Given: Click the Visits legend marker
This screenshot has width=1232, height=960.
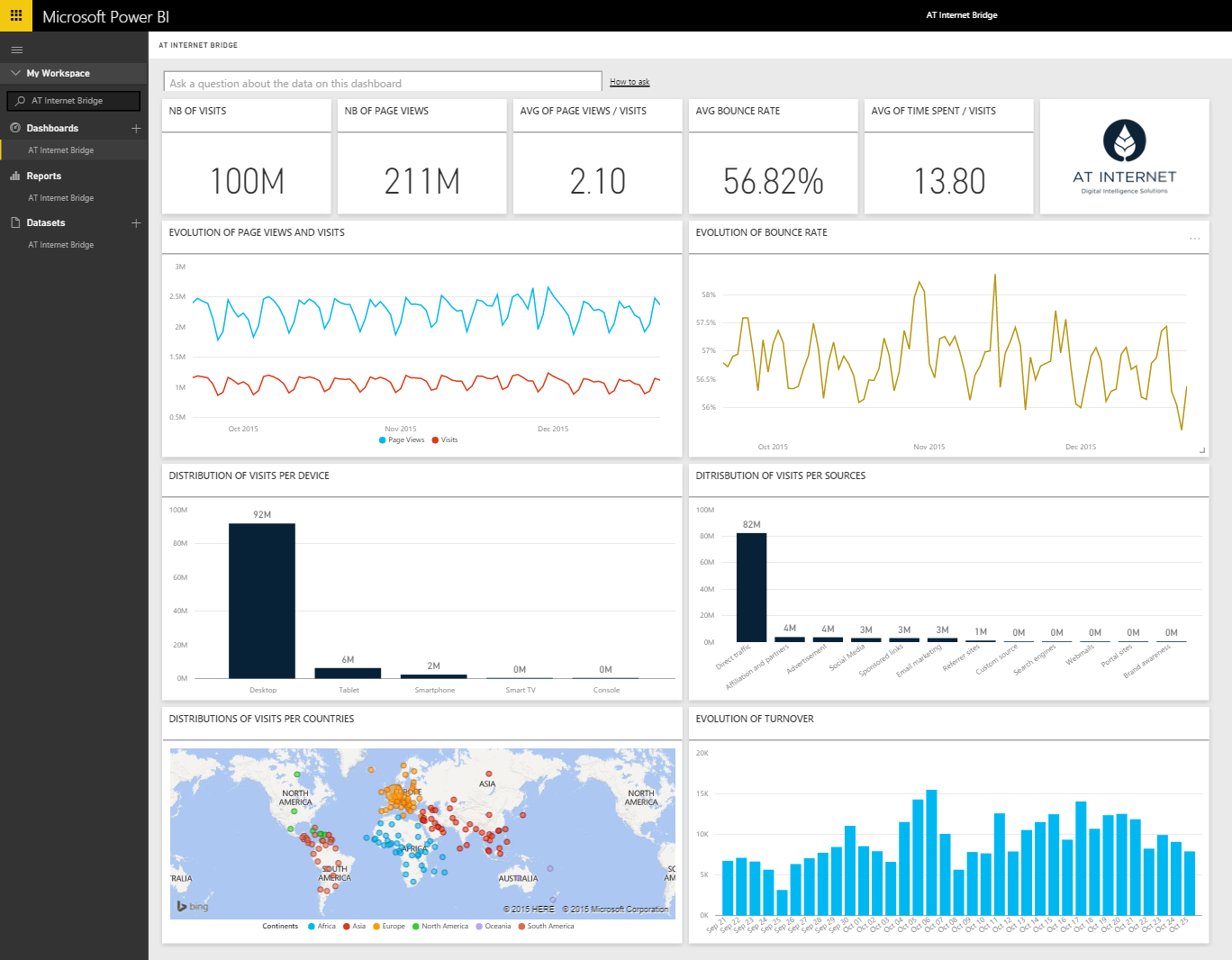Looking at the screenshot, I should [435, 440].
